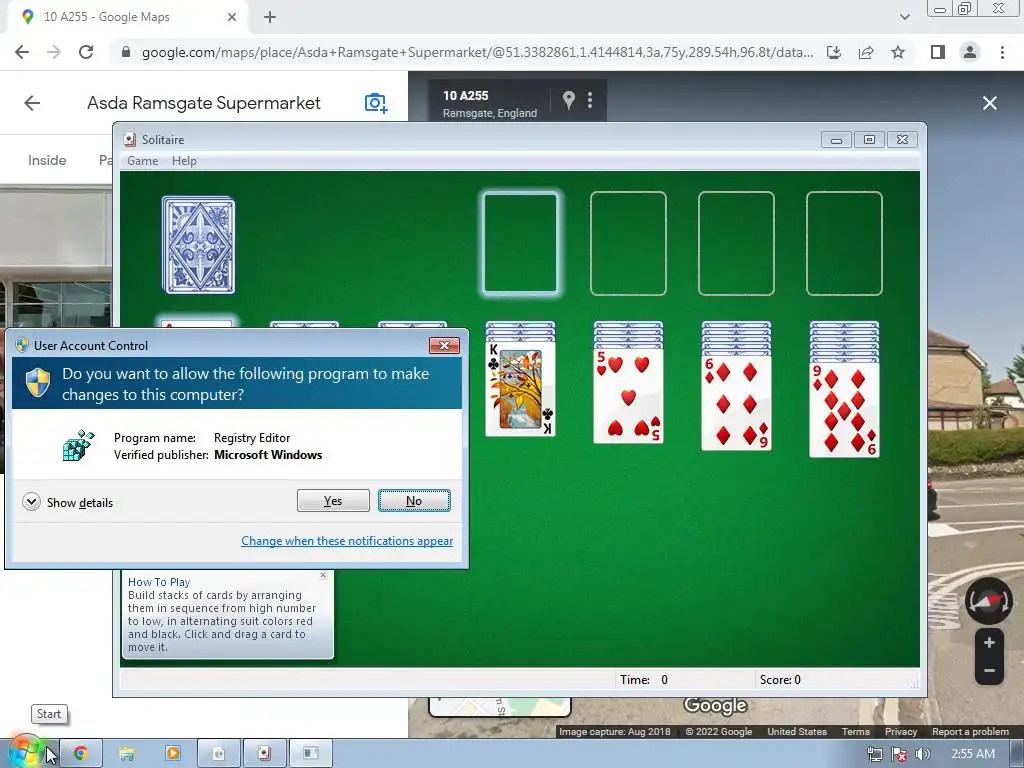Click the volume icon in system tray
The height and width of the screenshot is (768, 1024).
(923, 754)
